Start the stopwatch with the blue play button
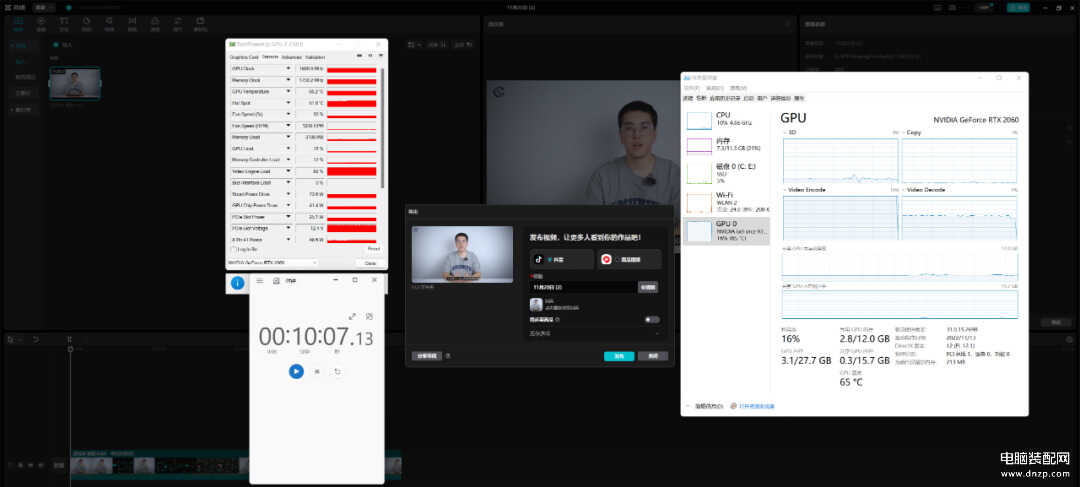 pyautogui.click(x=295, y=371)
